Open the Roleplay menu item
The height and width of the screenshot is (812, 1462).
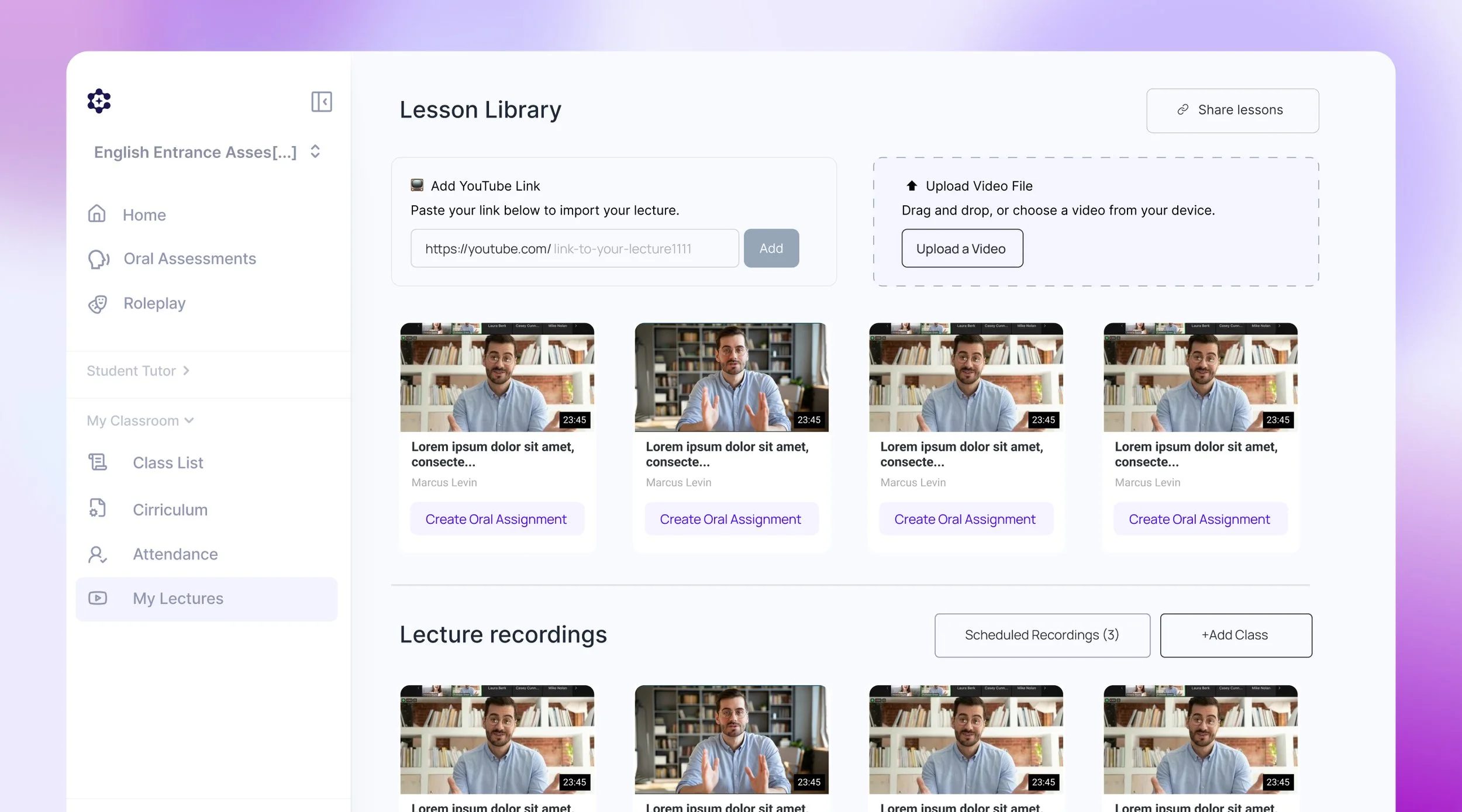[154, 303]
